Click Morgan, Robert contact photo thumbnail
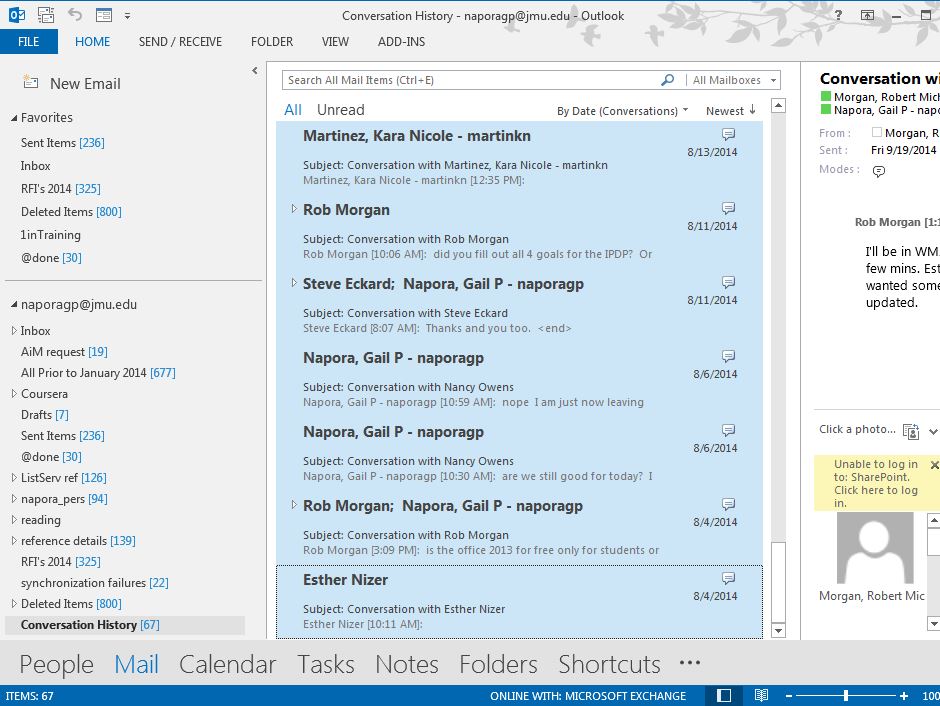This screenshot has height=706, width=940. 875,548
